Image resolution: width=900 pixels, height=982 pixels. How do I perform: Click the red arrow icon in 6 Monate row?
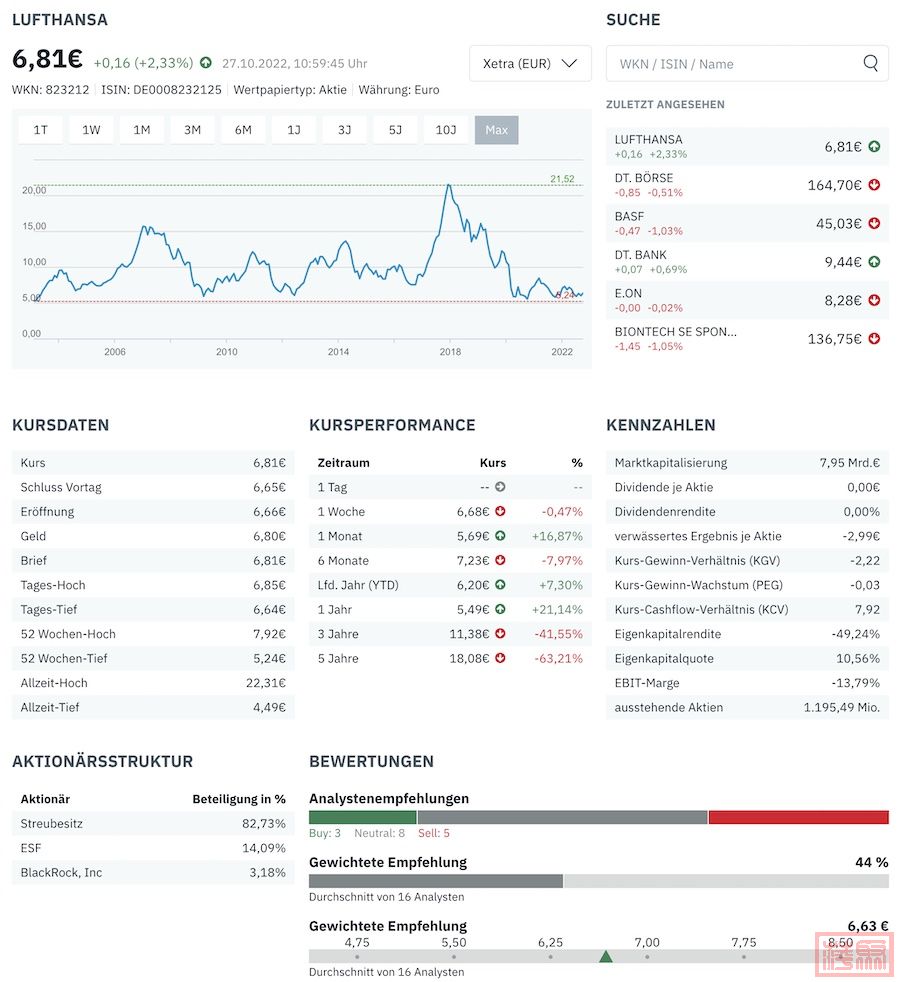click(x=500, y=560)
